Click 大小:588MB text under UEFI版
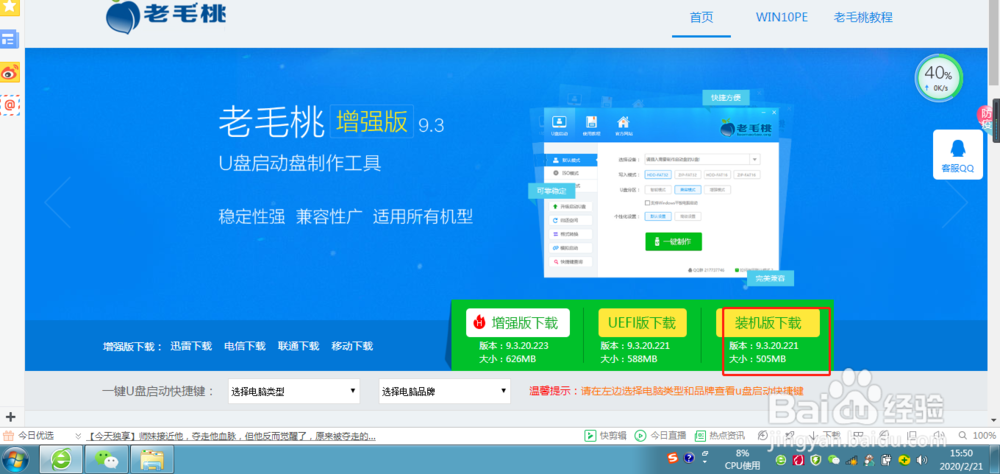 point(629,359)
